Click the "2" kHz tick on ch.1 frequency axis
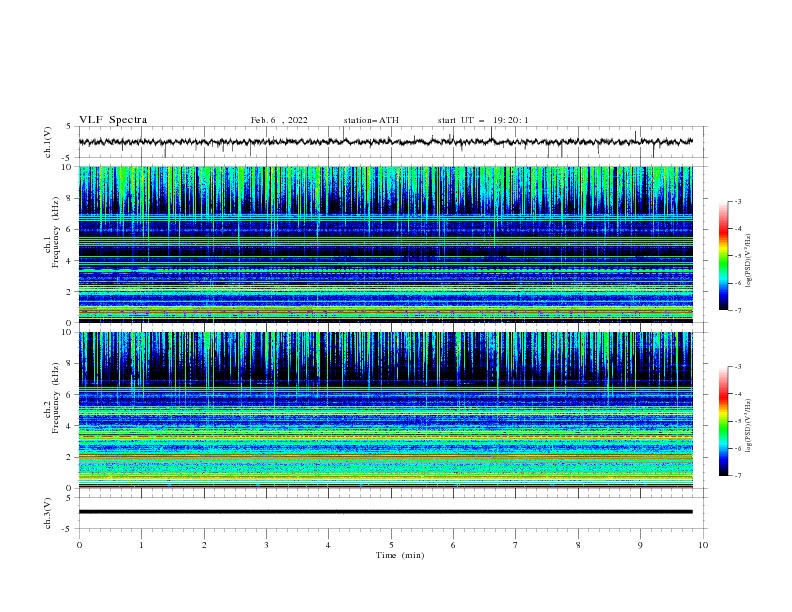 pos(69,291)
